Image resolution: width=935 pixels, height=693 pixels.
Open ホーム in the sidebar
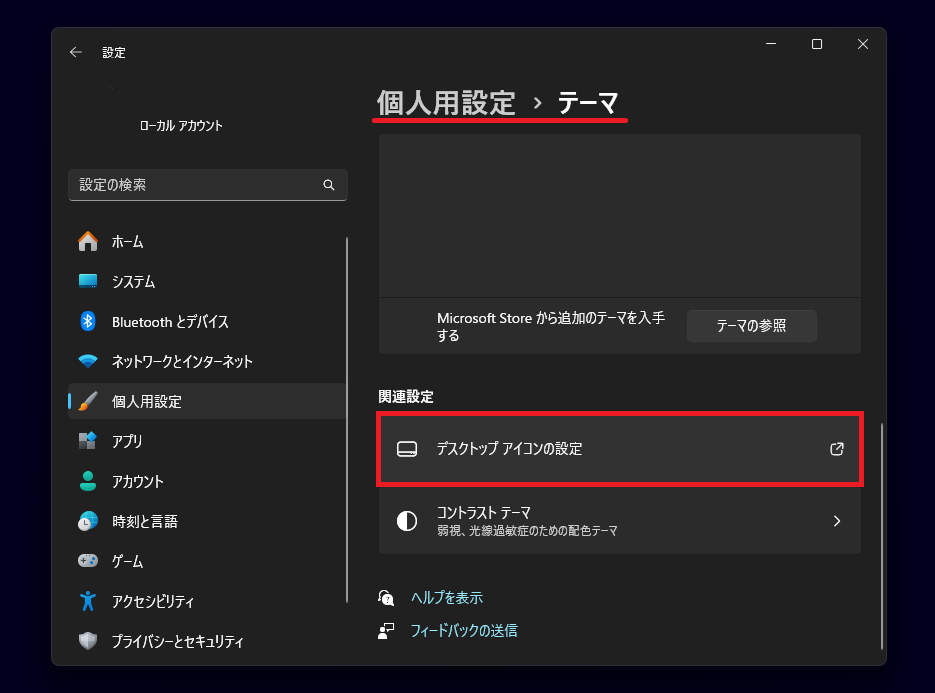[207, 242]
